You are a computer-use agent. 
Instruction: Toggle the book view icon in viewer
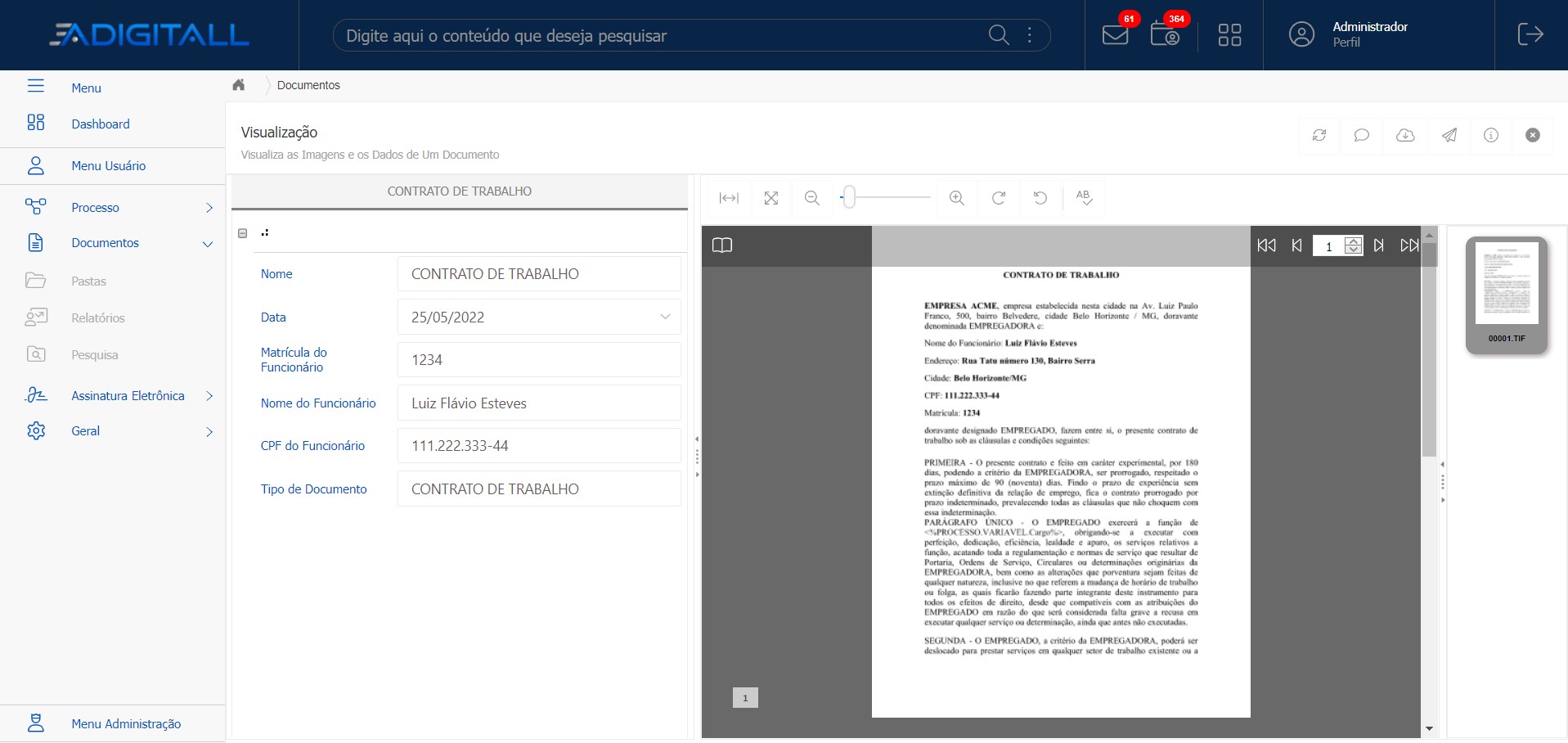(722, 245)
